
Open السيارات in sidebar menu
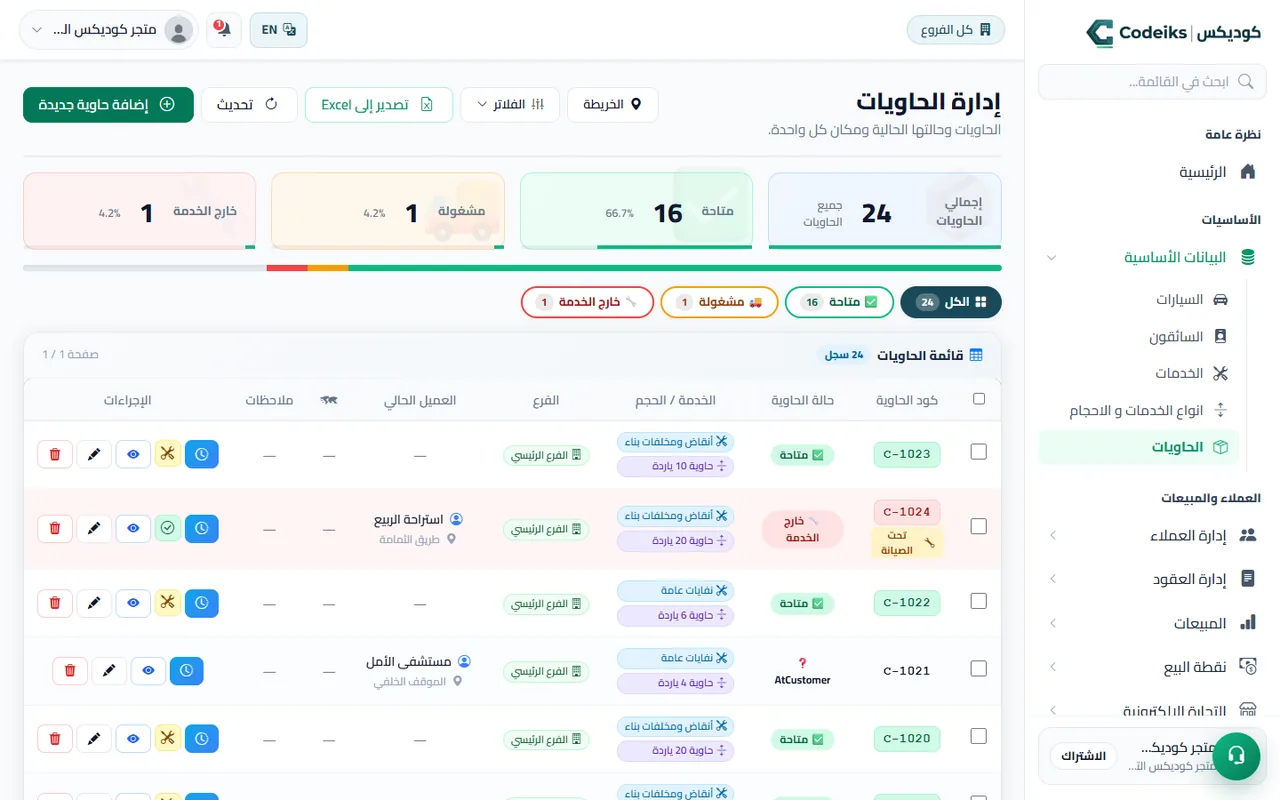coord(1139,299)
